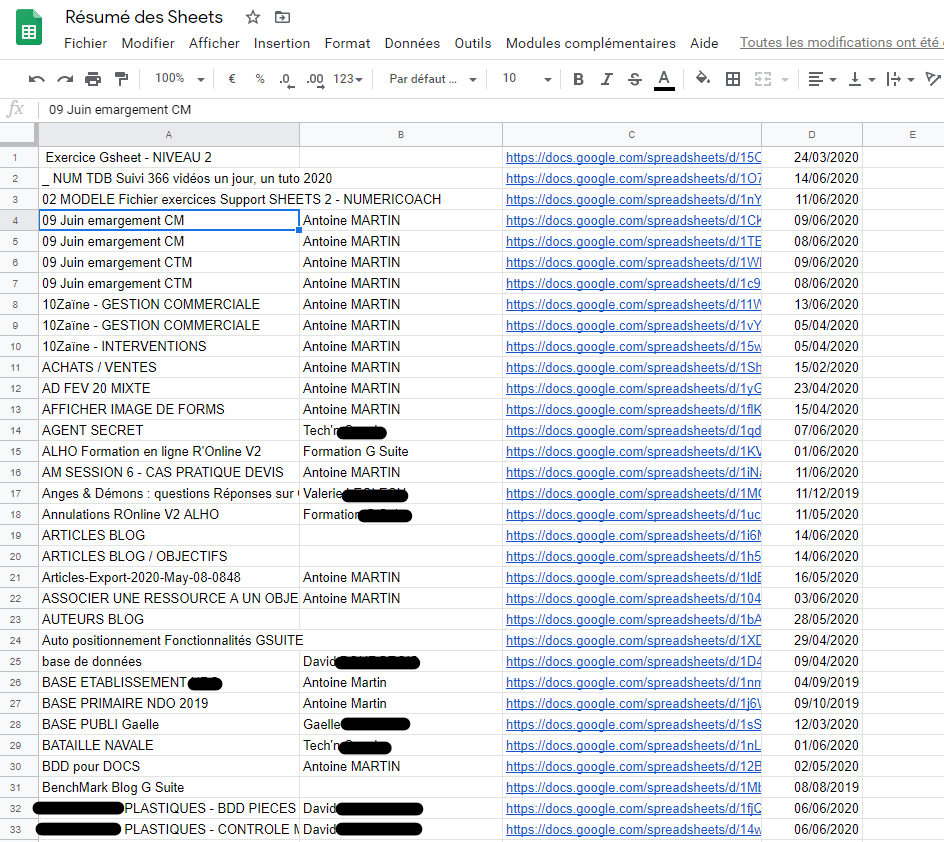Open vertical align dropdown
The height and width of the screenshot is (842, 944).
click(862, 79)
